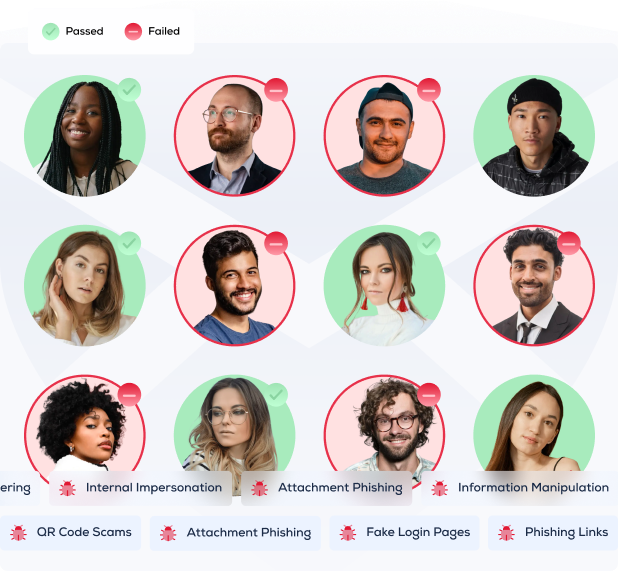
Task: Select the Internal Impersonation tag
Action: (x=140, y=488)
